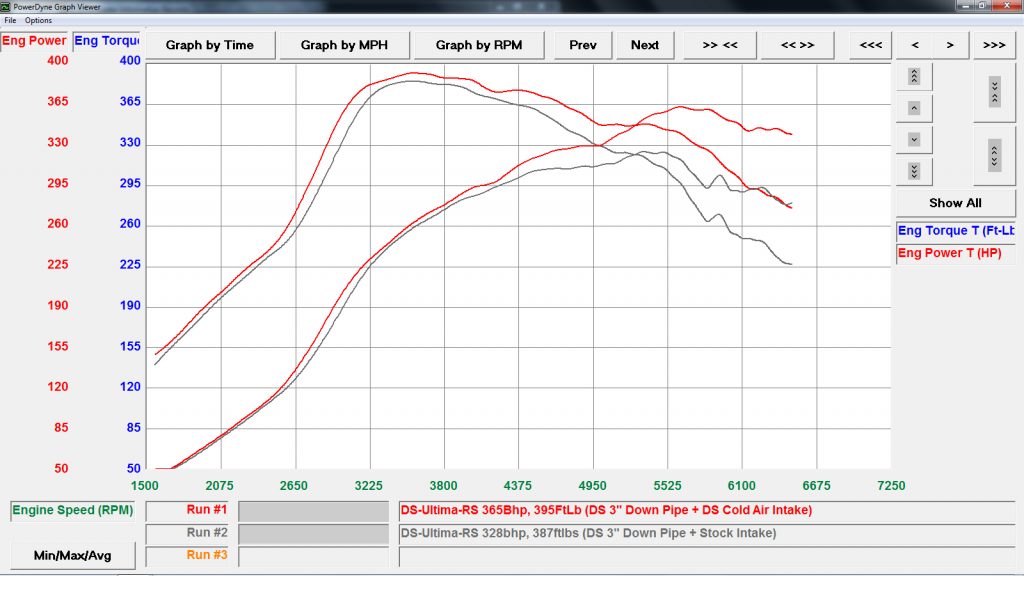This screenshot has height=591, width=1024.
Task: Click the triple down-chevron vertical shift button
Action: tap(914, 171)
